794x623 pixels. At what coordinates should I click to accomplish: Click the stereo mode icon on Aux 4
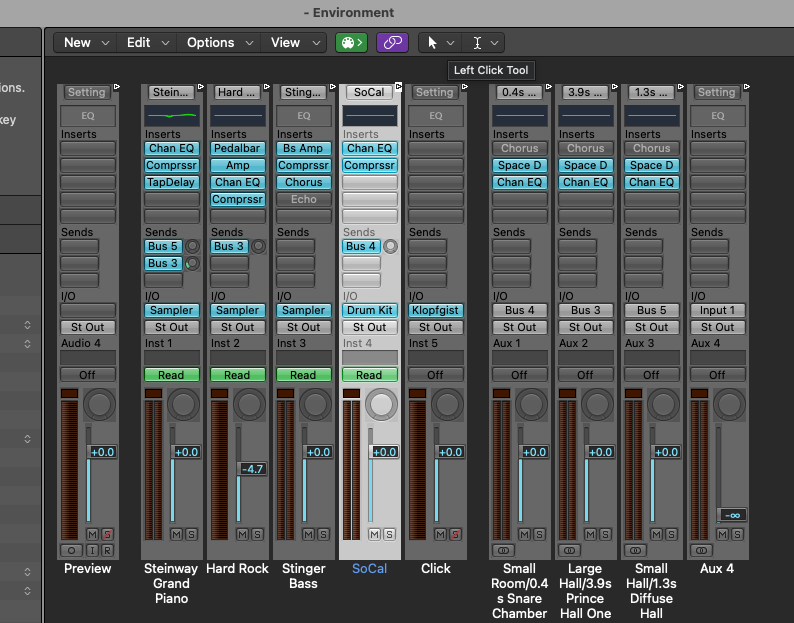pos(702,550)
